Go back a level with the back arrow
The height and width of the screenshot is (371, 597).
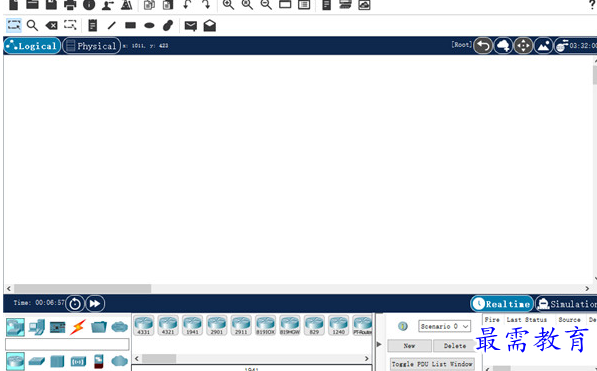pos(483,46)
